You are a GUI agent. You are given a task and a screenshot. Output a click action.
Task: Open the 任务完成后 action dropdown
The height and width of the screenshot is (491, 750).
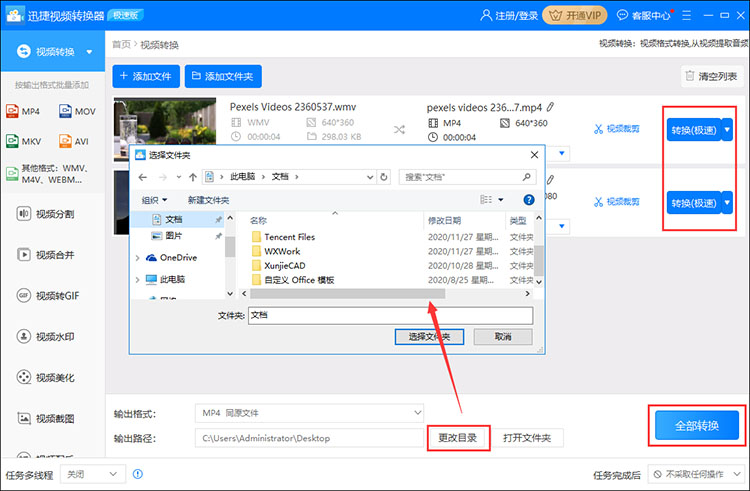696,475
